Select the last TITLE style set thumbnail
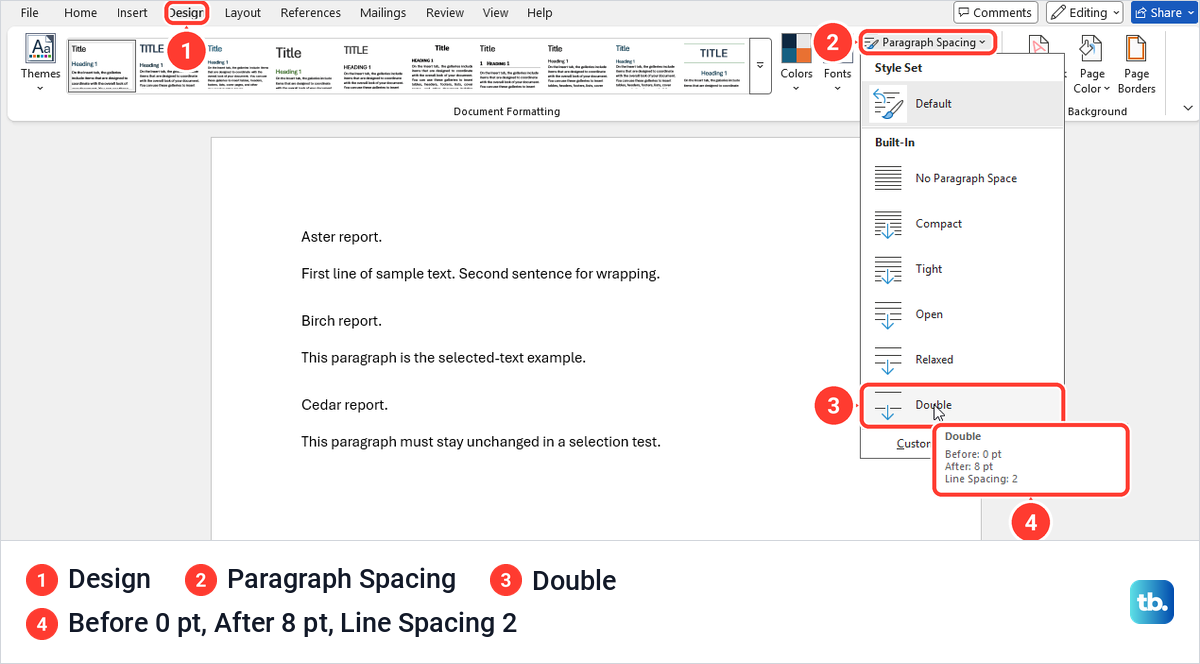Image resolution: width=1200 pixels, height=664 pixels. point(713,66)
